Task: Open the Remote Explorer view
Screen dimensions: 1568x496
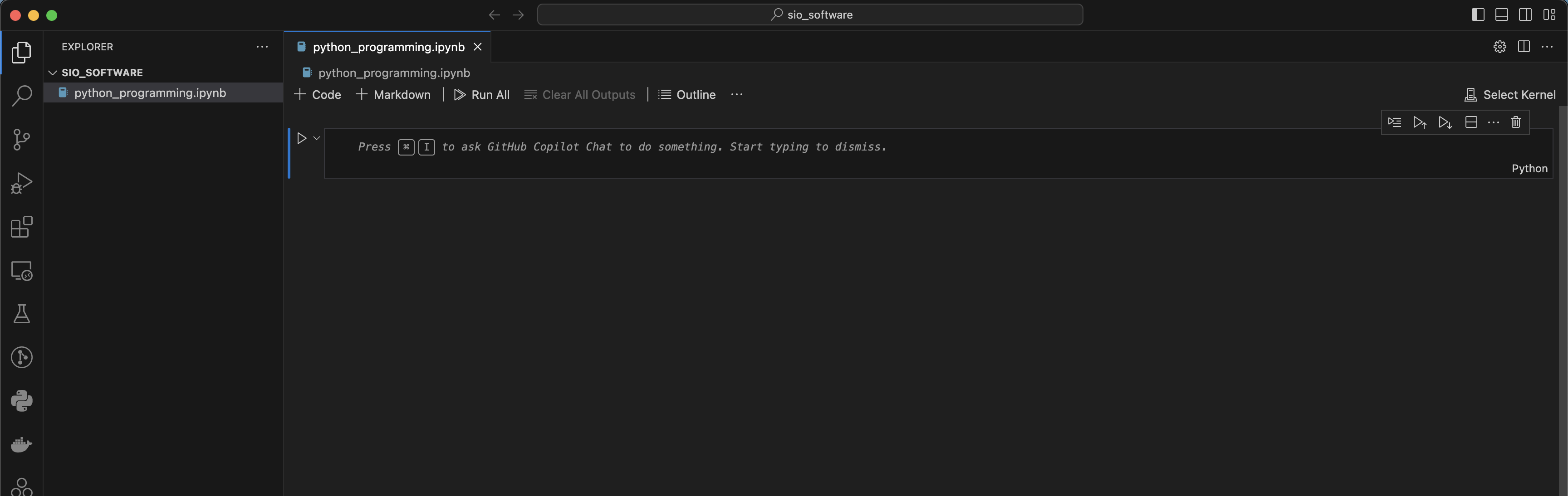Action: click(x=21, y=271)
